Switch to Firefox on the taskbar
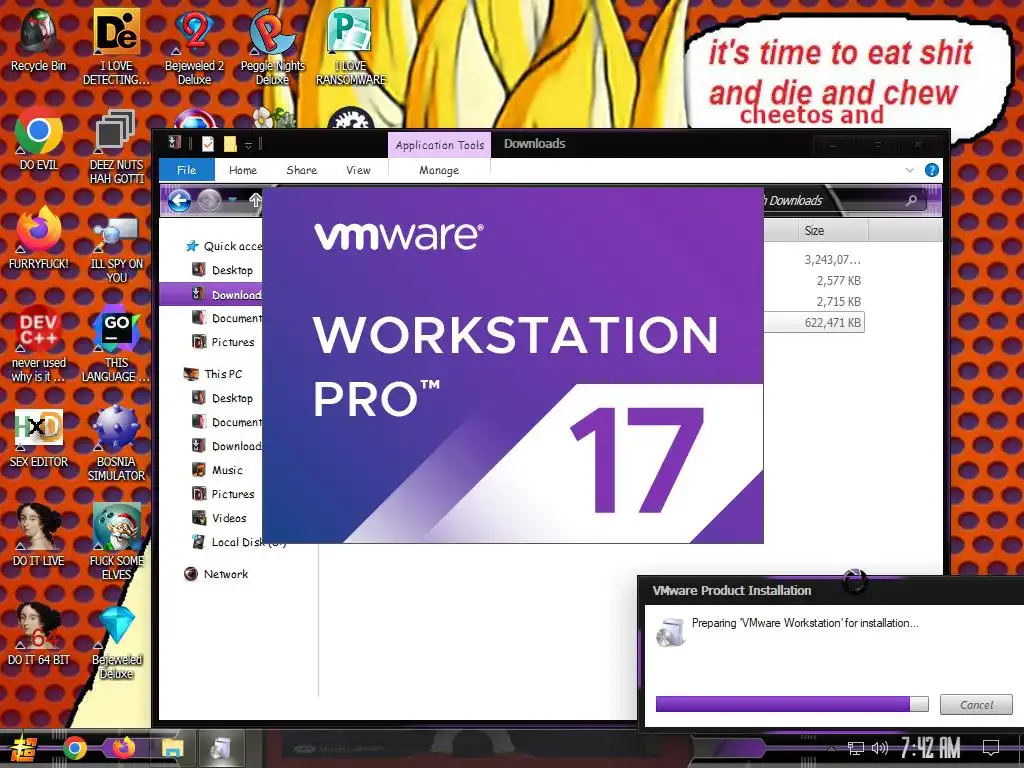 coord(123,748)
